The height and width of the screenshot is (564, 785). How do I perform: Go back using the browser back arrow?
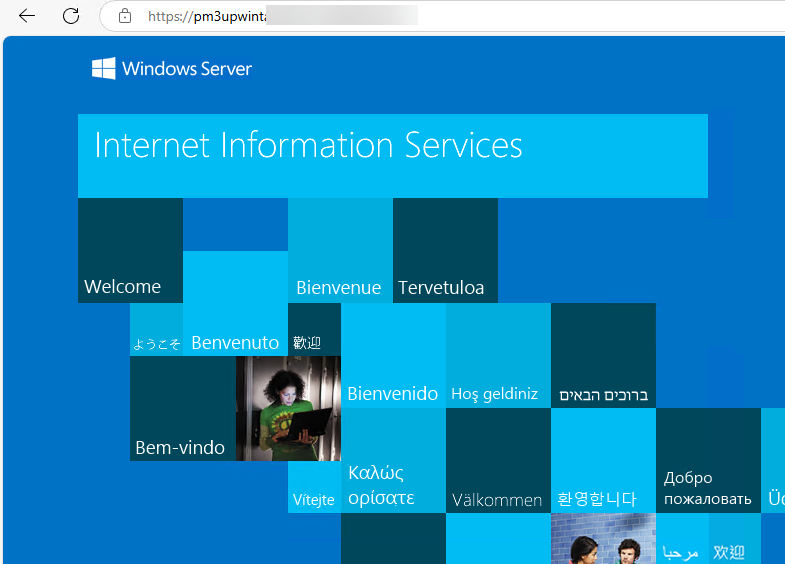coord(27,16)
